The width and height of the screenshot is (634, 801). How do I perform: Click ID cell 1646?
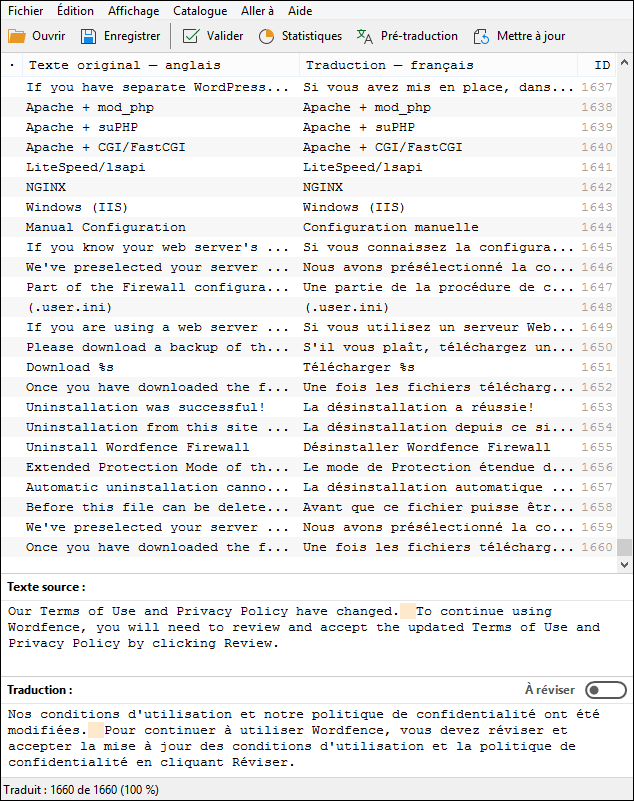coord(597,267)
